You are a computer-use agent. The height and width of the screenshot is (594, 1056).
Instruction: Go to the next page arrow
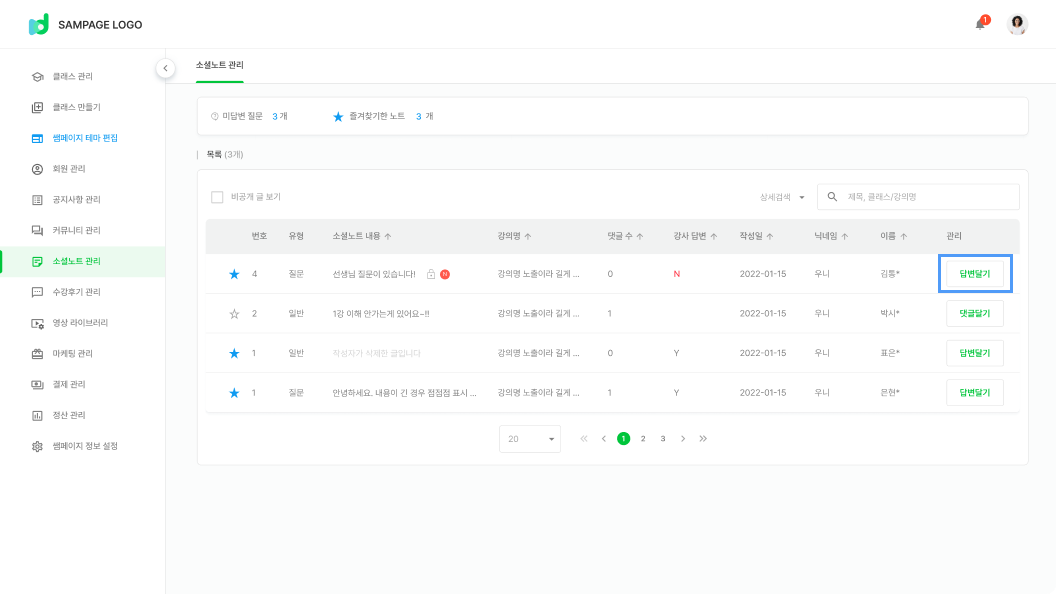click(683, 438)
